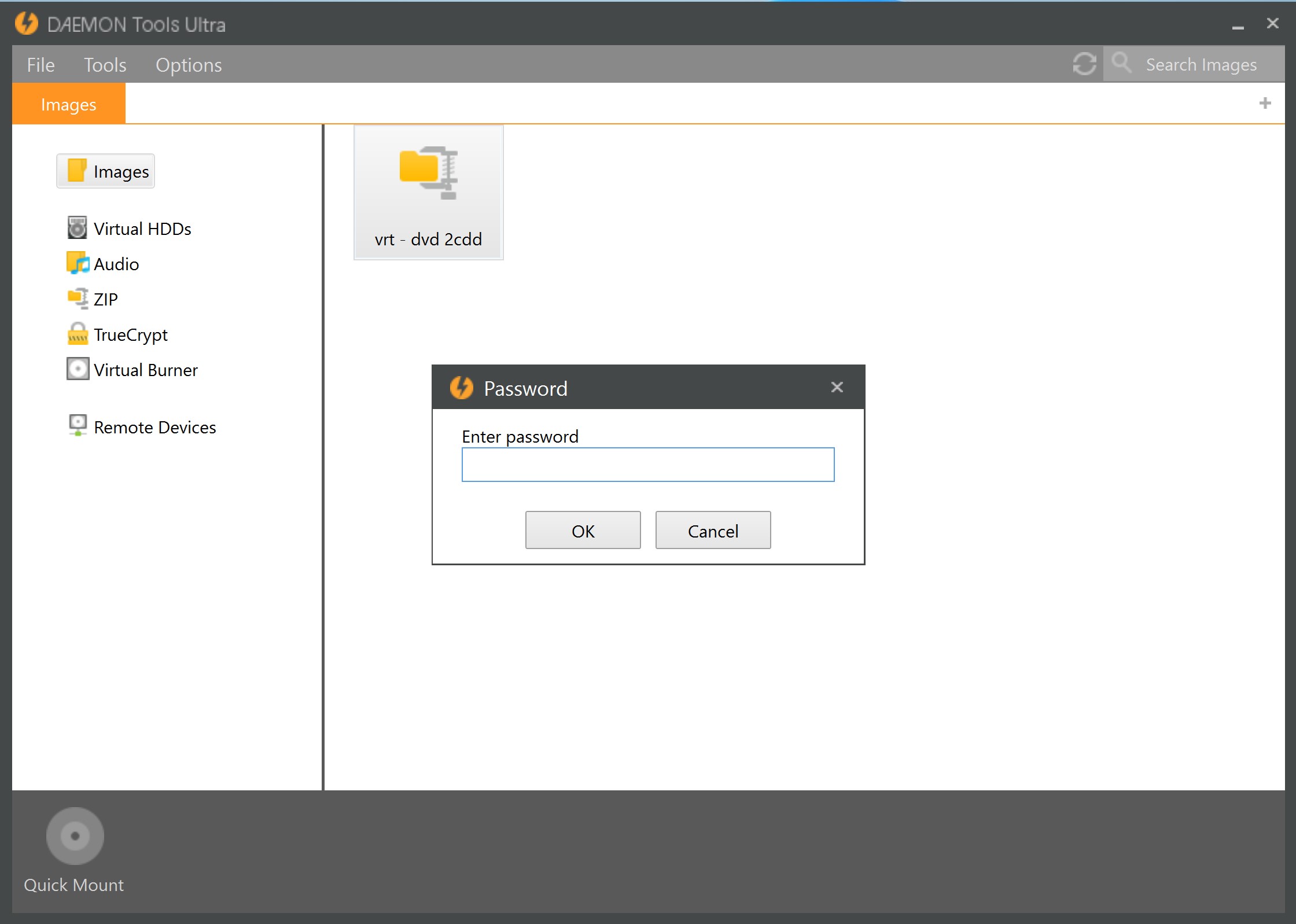The height and width of the screenshot is (924, 1296).
Task: Click the Virtual HDDs icon
Action: click(x=77, y=227)
